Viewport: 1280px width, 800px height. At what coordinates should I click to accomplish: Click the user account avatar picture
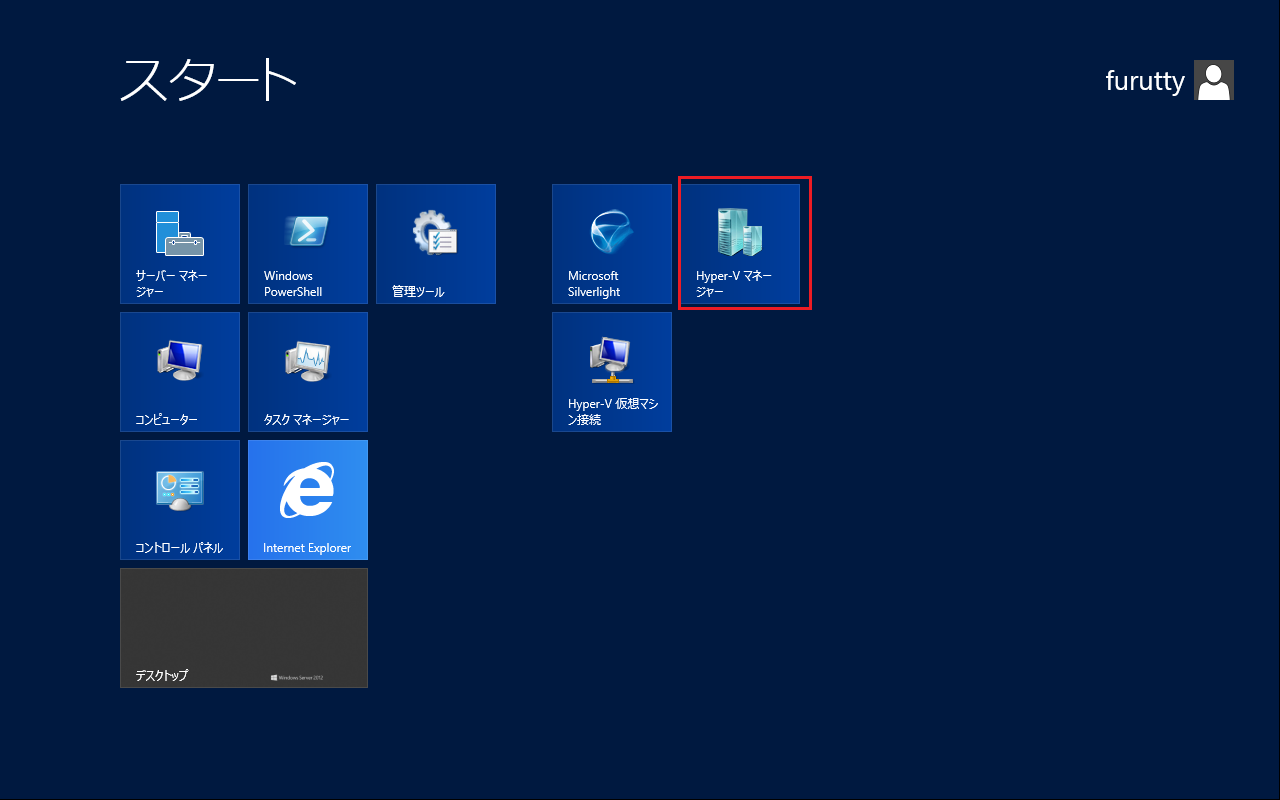click(x=1214, y=80)
